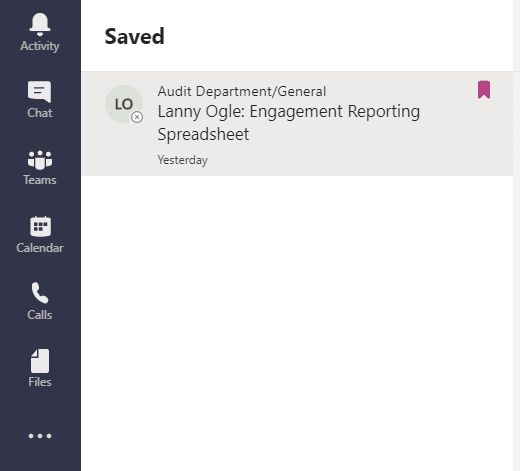Open the Calls phone icon
This screenshot has height=471, width=520.
40,293
